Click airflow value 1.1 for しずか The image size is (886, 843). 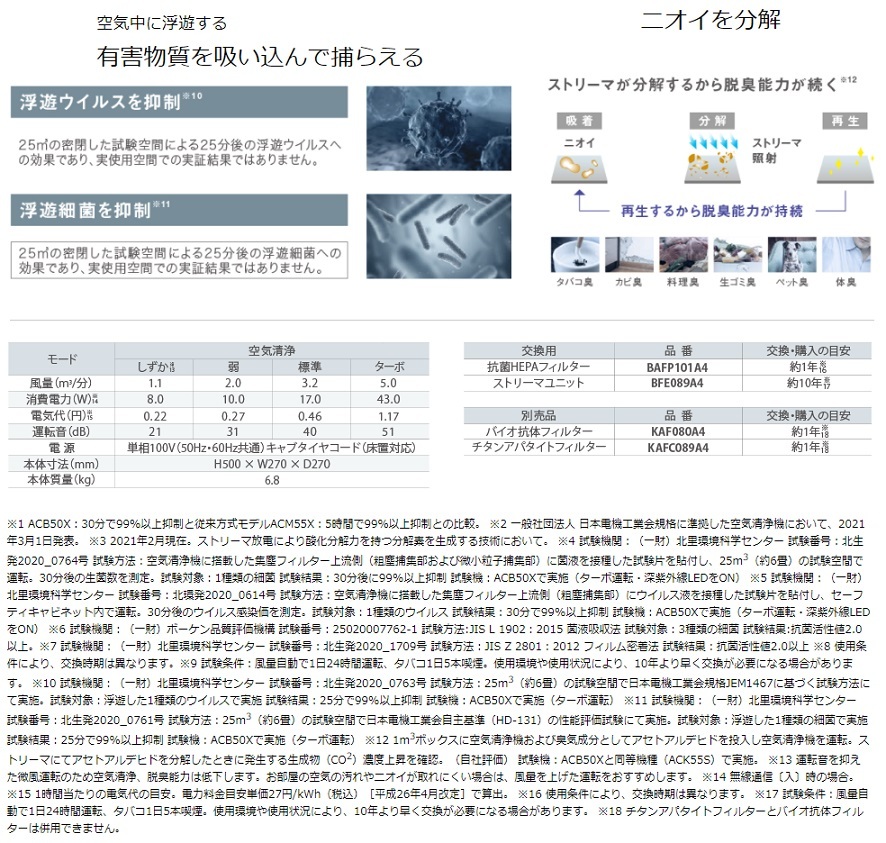[x=155, y=383]
